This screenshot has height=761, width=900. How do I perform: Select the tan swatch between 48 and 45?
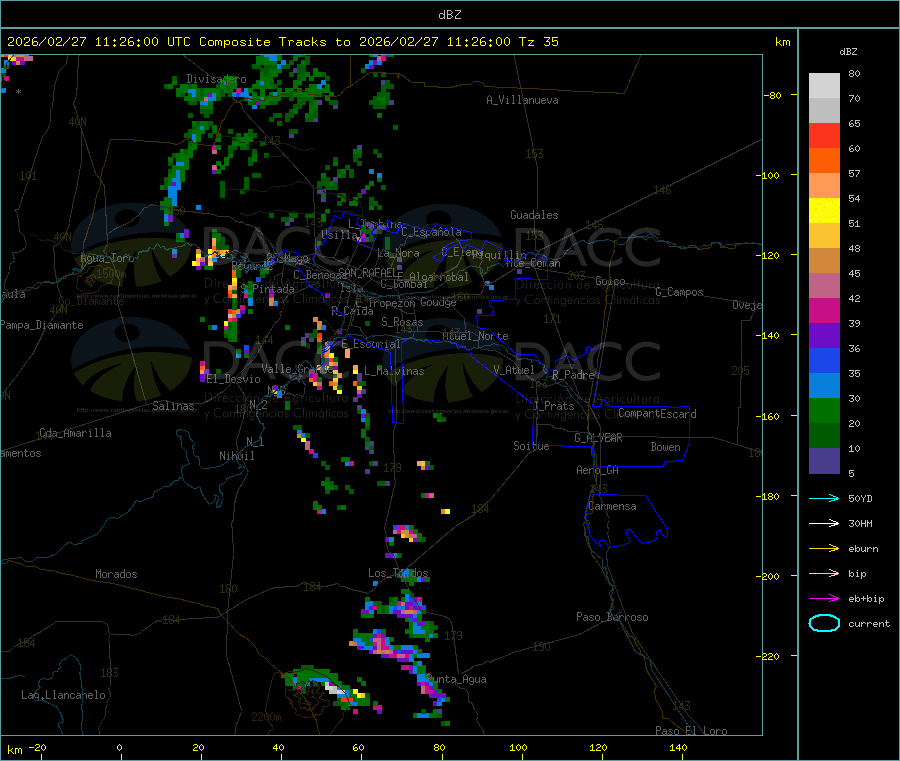click(824, 261)
